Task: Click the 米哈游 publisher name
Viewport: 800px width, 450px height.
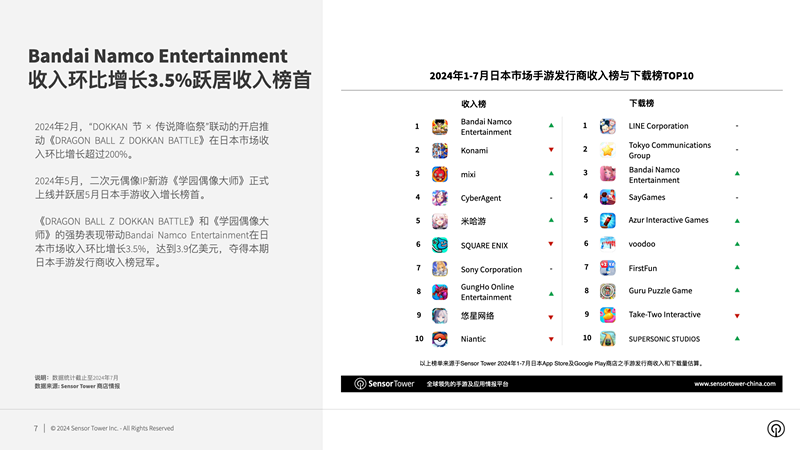Action: pos(473,221)
